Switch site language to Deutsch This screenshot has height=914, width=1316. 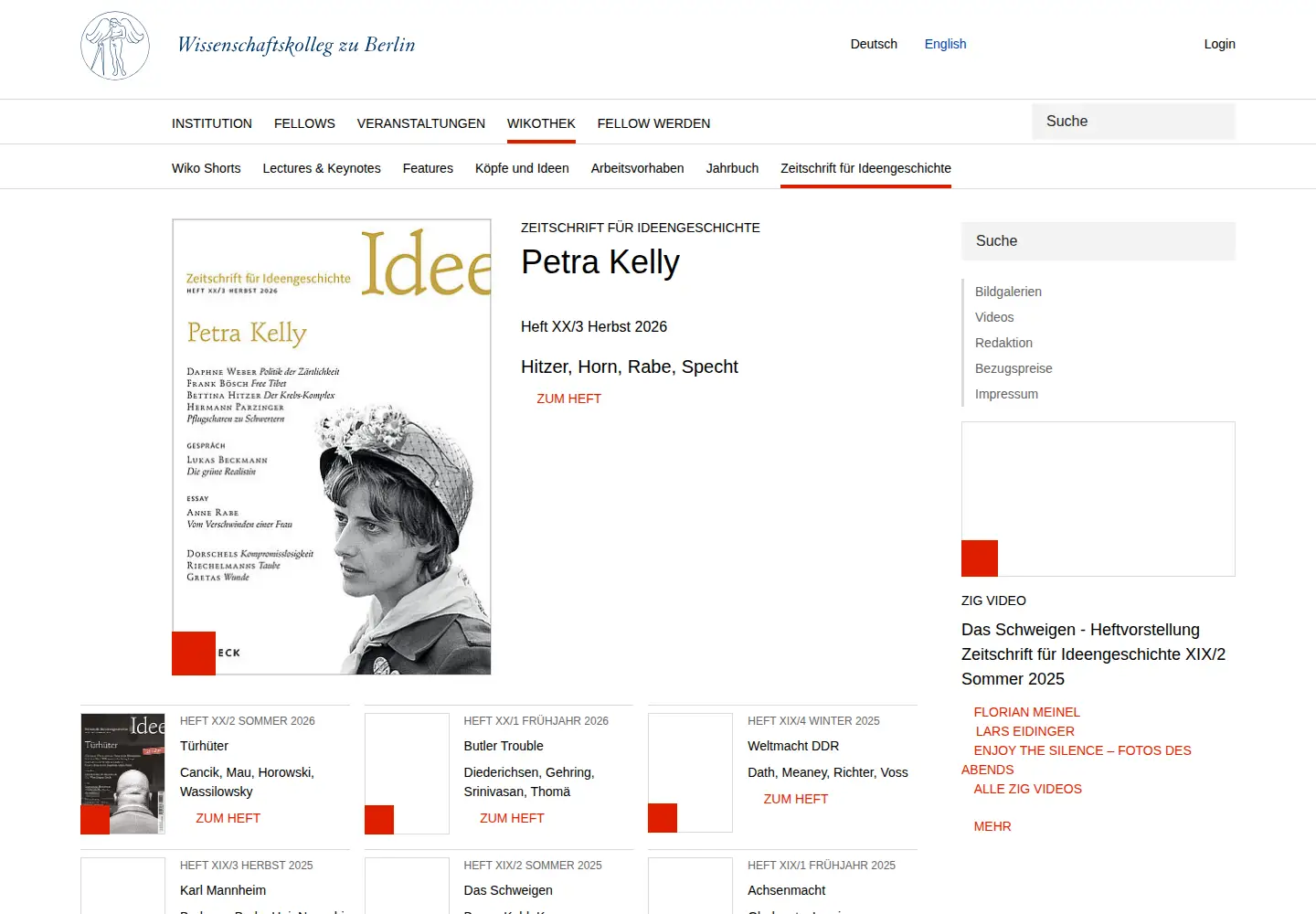click(874, 44)
